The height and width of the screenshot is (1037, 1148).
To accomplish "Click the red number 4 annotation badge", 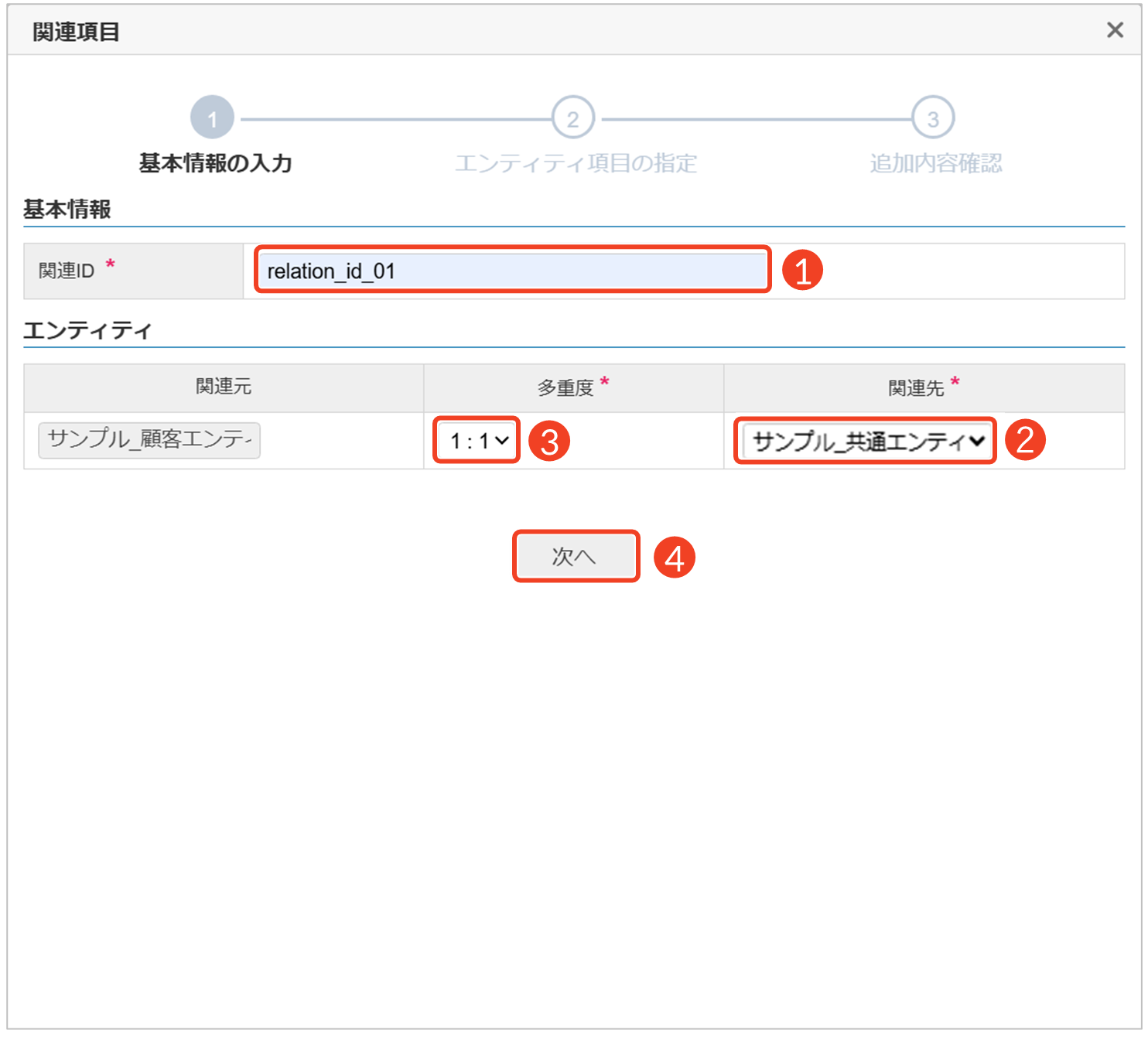I will pyautogui.click(x=675, y=558).
